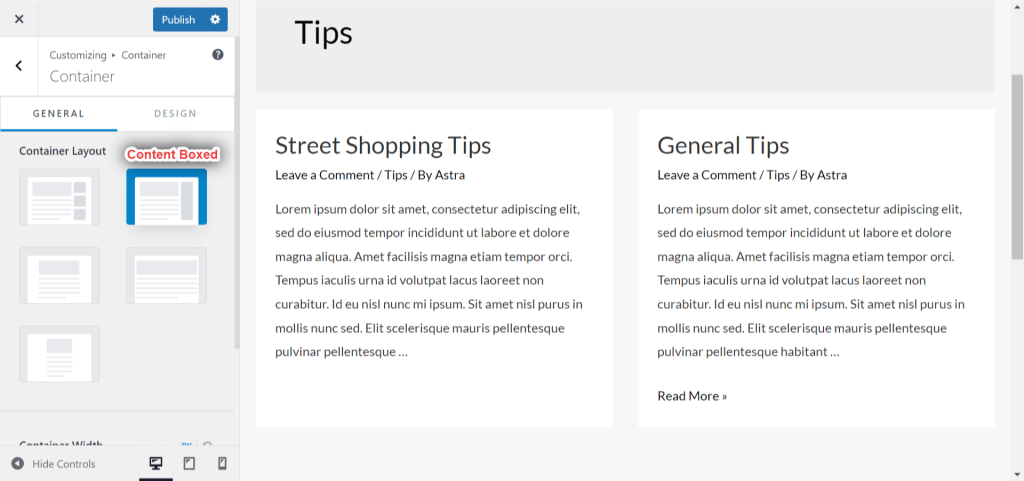Open the Street Shopping Tips post title
This screenshot has width=1024, height=481.
point(383,145)
